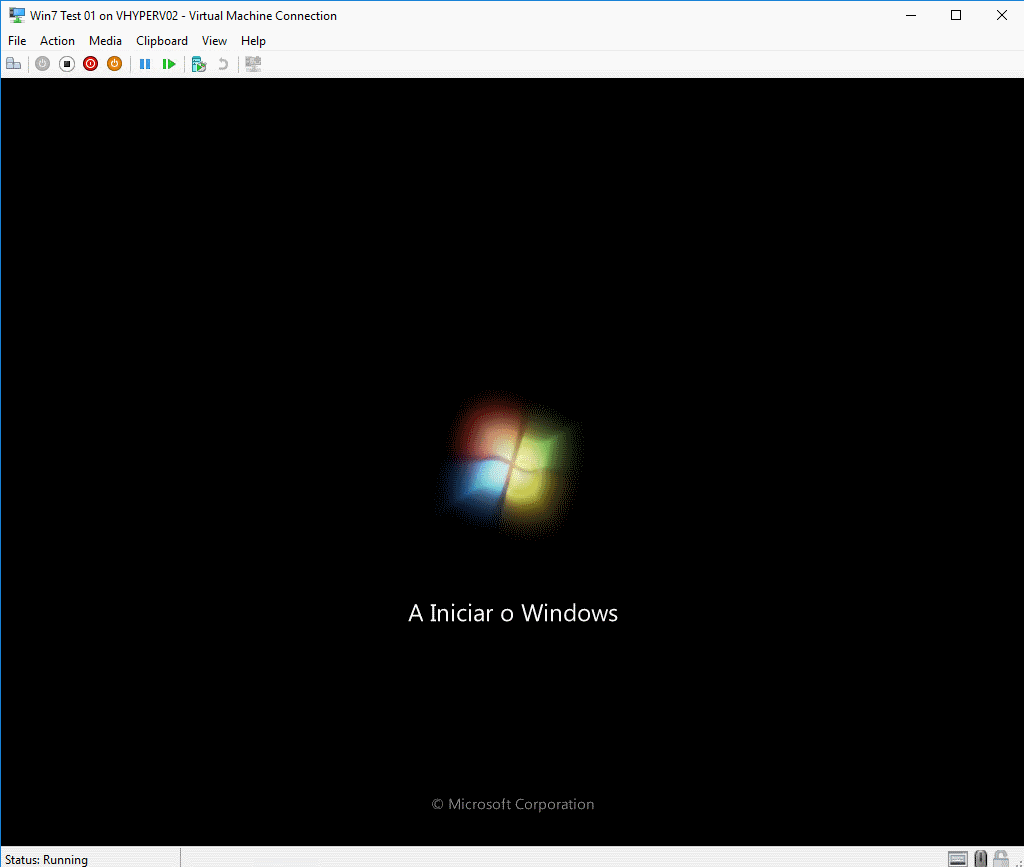Click the "© Microsoft Corporation" text
Image resolution: width=1024 pixels, height=867 pixels.
[513, 804]
